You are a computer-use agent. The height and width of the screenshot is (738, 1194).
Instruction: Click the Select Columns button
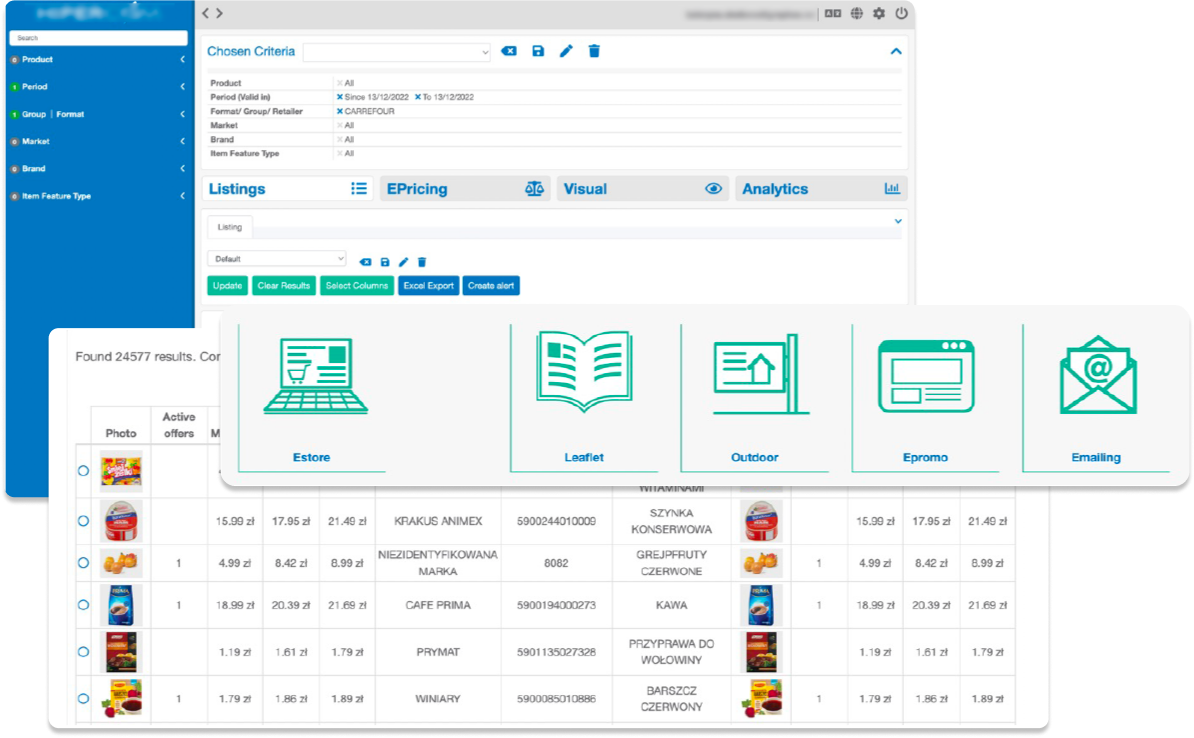(357, 286)
